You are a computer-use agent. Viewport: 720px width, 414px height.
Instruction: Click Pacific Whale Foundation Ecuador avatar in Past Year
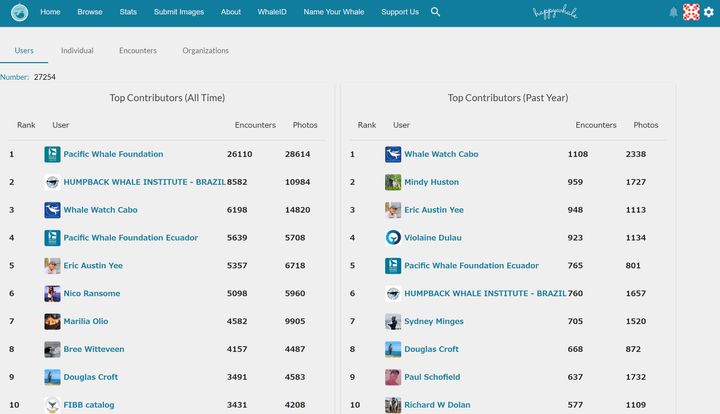[393, 266]
